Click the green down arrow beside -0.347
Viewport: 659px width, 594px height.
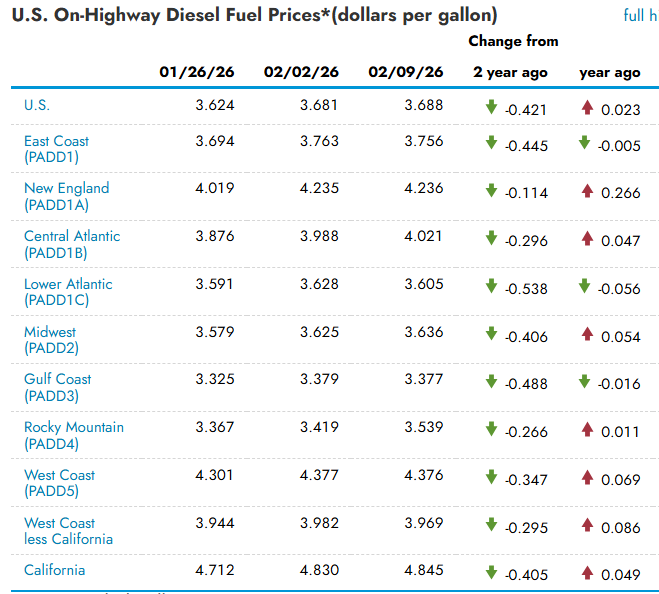(x=491, y=477)
